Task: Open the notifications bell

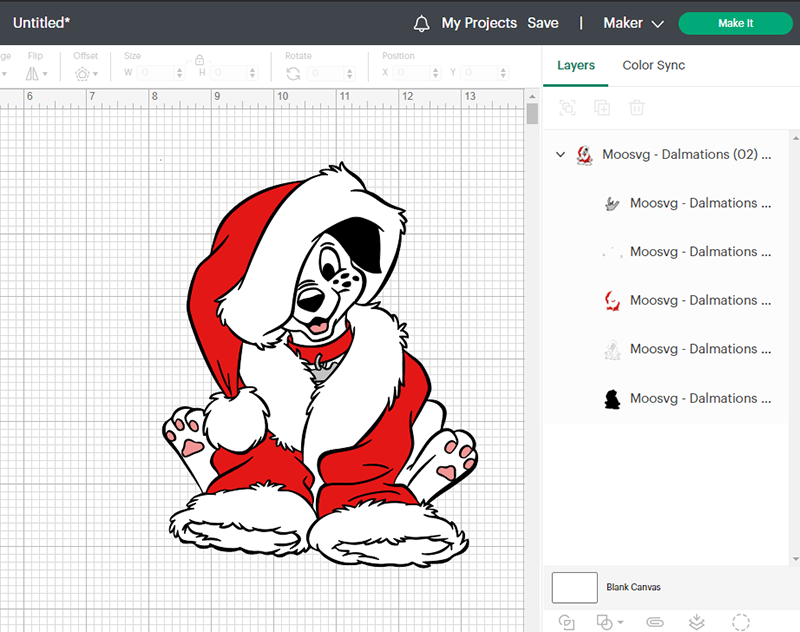Action: click(x=421, y=23)
